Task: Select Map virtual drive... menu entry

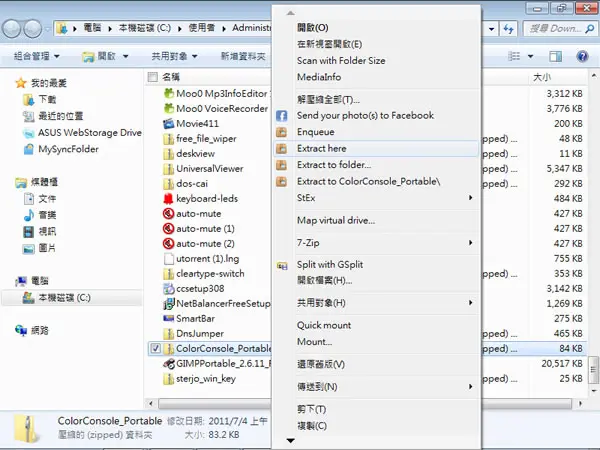Action: 336,220
